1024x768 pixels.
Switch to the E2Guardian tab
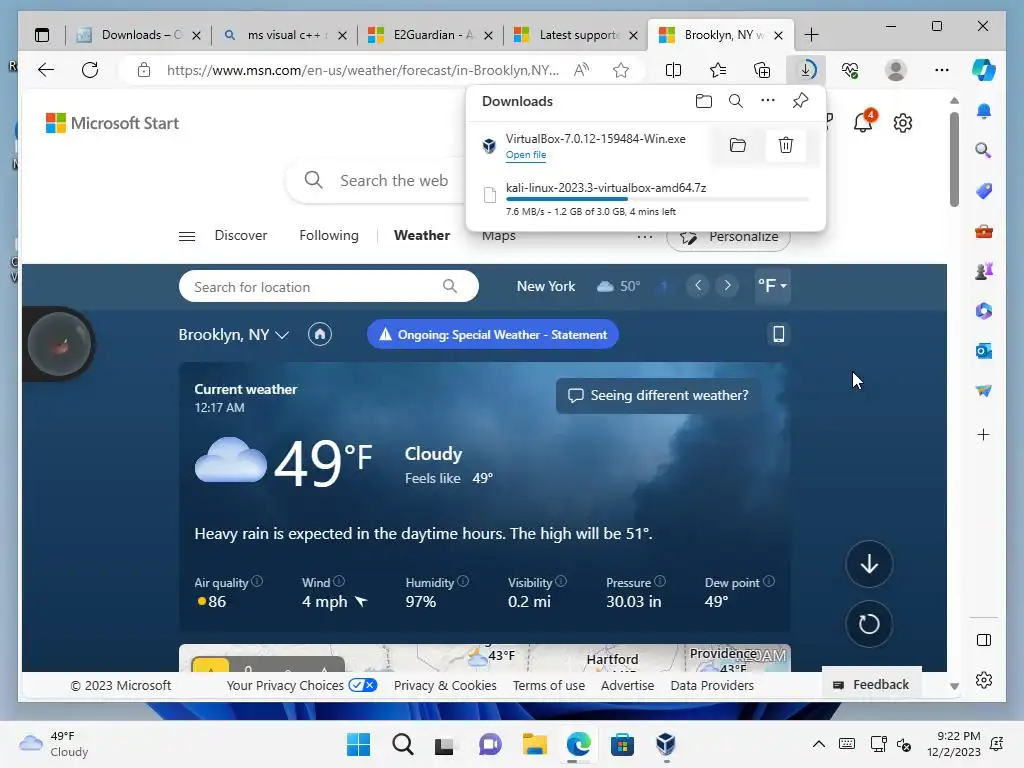pyautogui.click(x=430, y=35)
